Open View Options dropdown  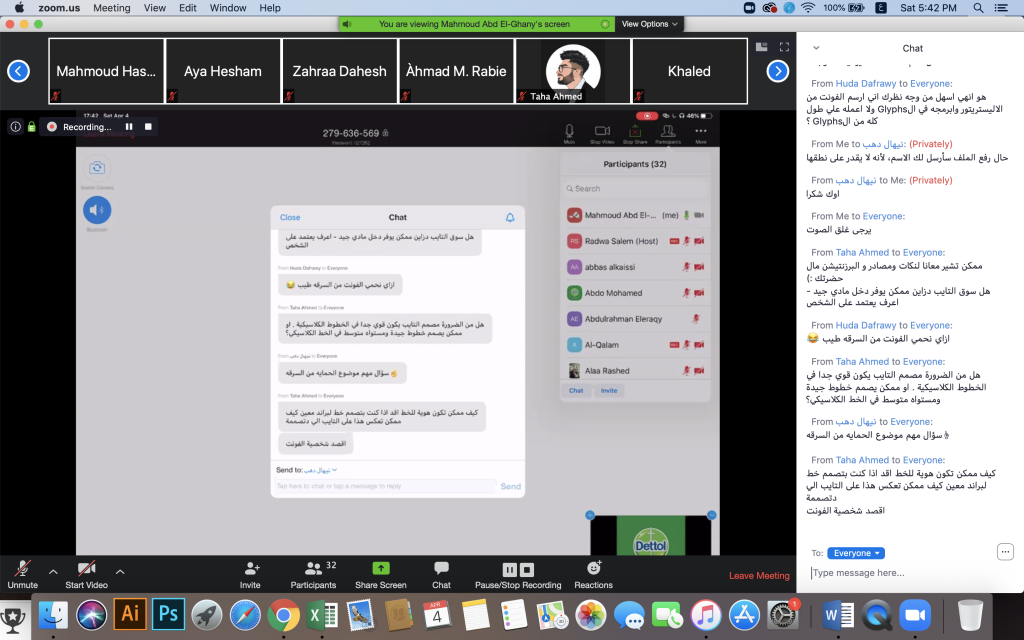click(x=649, y=24)
